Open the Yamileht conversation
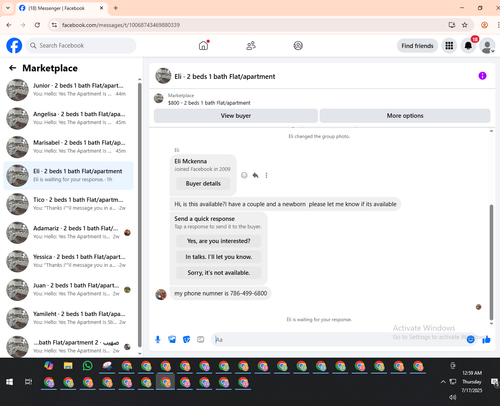 [68, 318]
